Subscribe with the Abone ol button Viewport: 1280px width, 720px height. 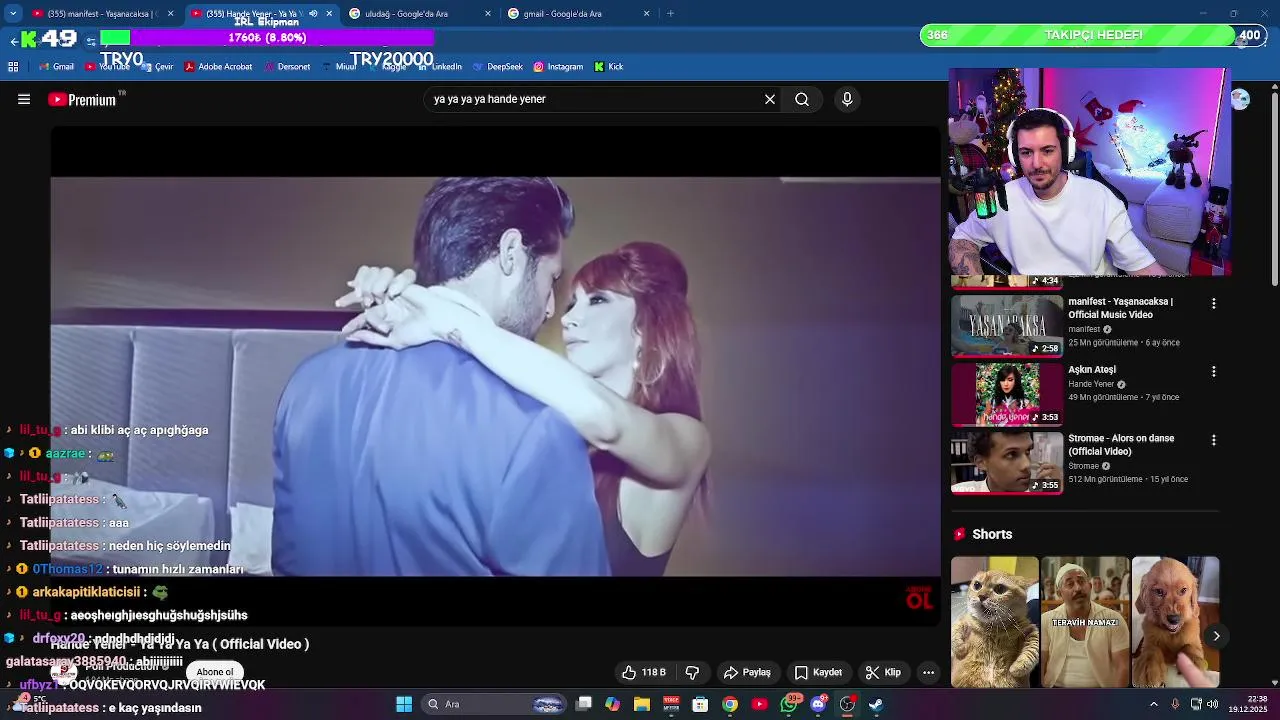(x=215, y=672)
